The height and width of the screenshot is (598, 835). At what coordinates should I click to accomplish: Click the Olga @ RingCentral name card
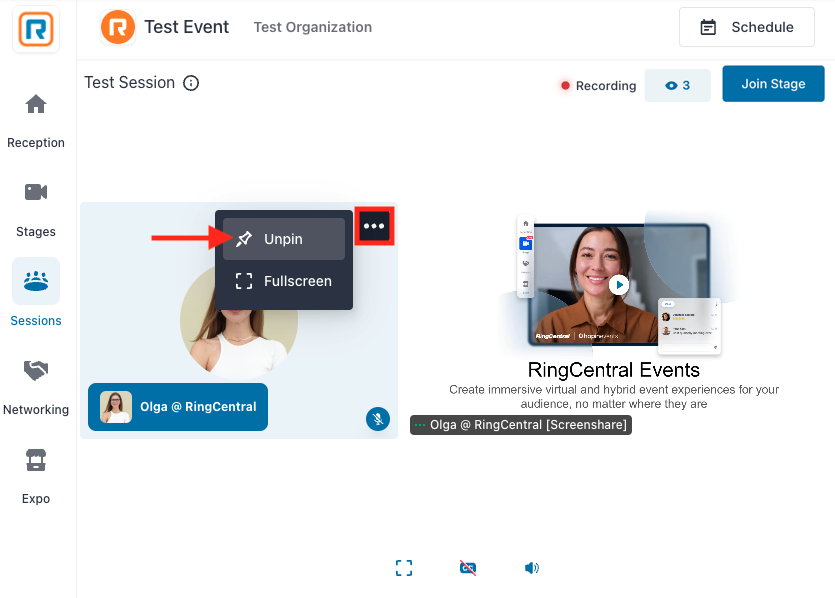pyautogui.click(x=178, y=407)
